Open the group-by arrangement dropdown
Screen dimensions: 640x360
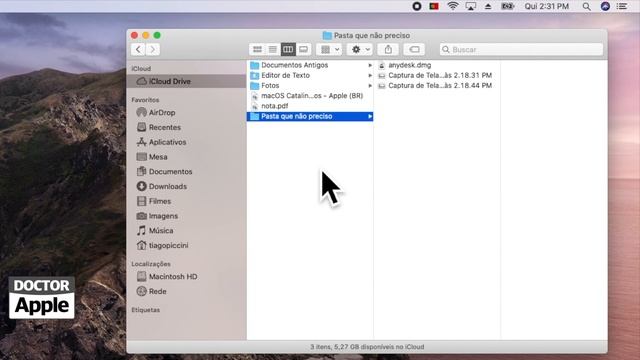click(x=329, y=49)
